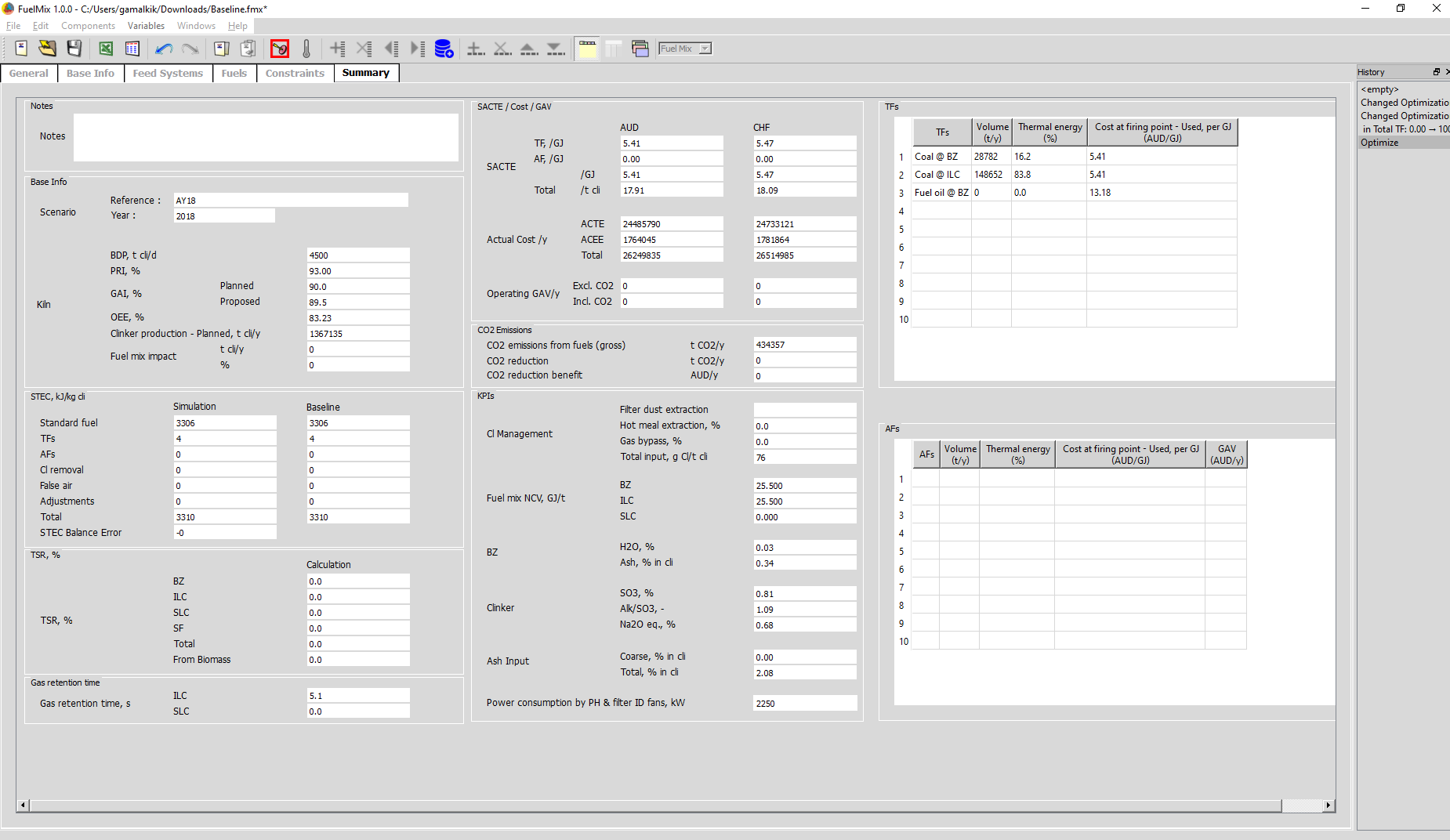1450x840 pixels.
Task: Click the Coal @ BZ cell in TFs table
Action: 941,157
